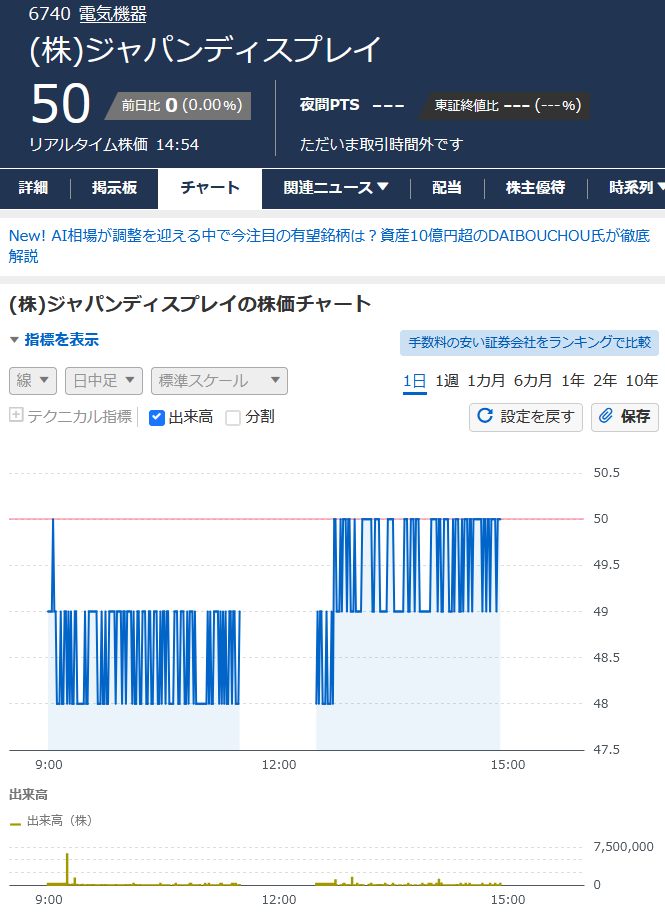Go to the 株主優待 tab
The height and width of the screenshot is (918, 665).
click(535, 188)
